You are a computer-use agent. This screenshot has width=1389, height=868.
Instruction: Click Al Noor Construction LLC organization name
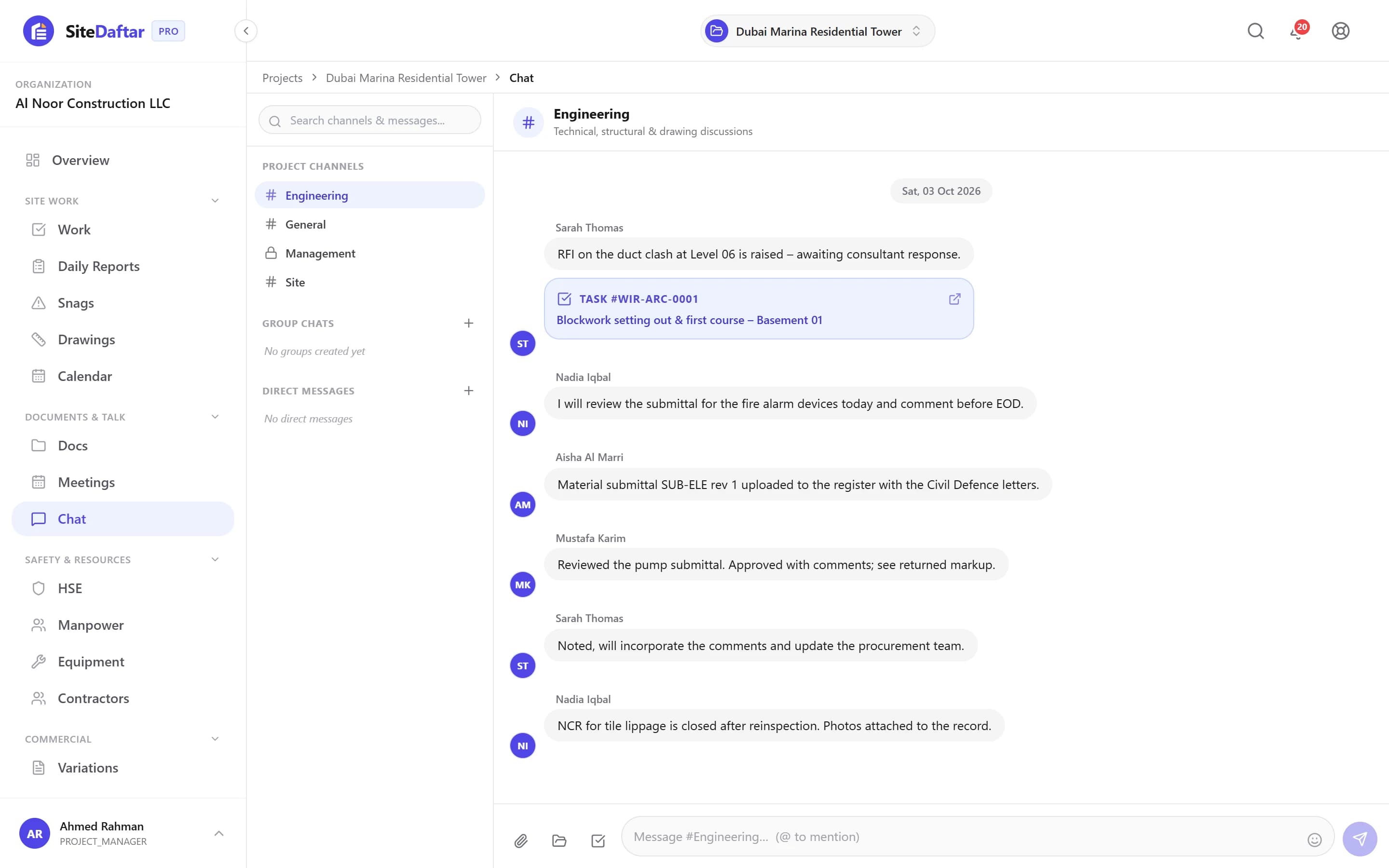[93, 103]
